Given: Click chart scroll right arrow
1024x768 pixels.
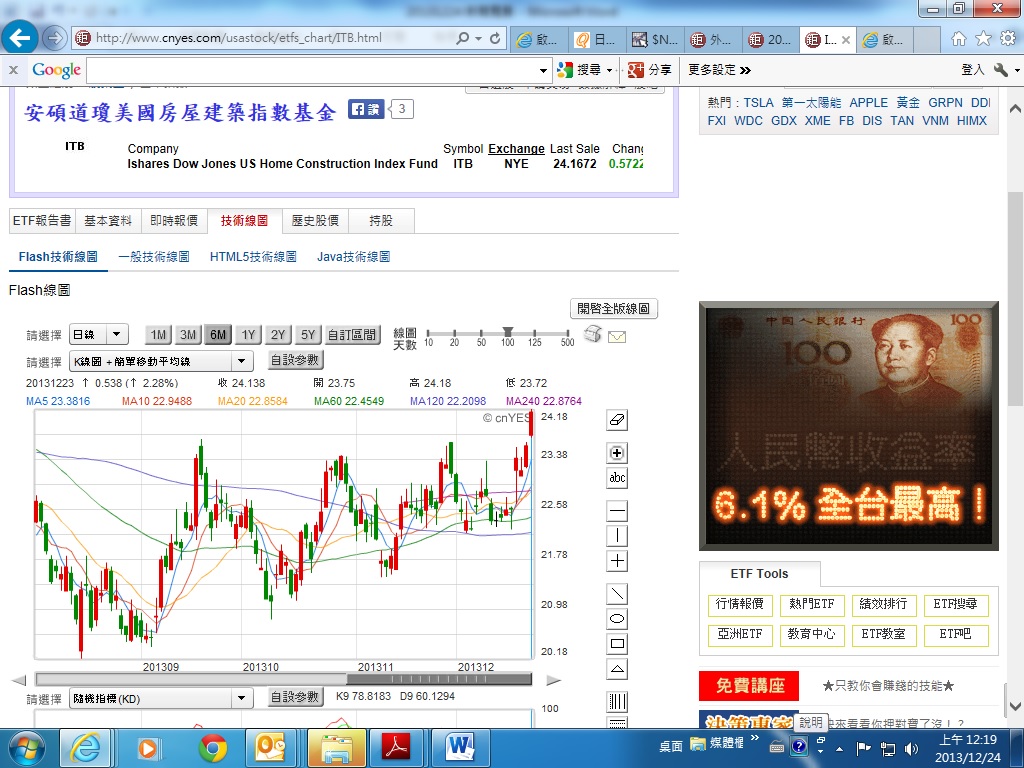Looking at the screenshot, I should click(554, 680).
